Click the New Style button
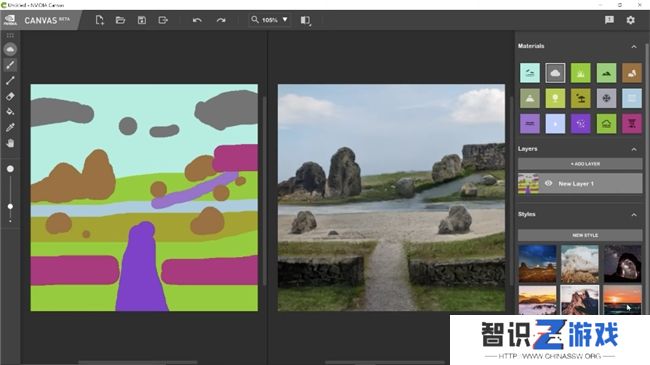Image resolution: width=650 pixels, height=365 pixels. [580, 235]
